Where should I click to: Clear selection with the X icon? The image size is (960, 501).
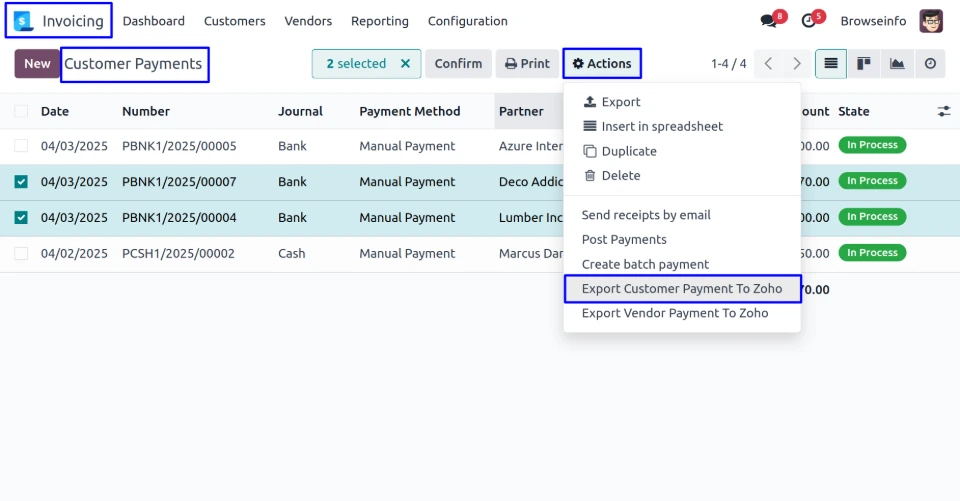click(405, 64)
